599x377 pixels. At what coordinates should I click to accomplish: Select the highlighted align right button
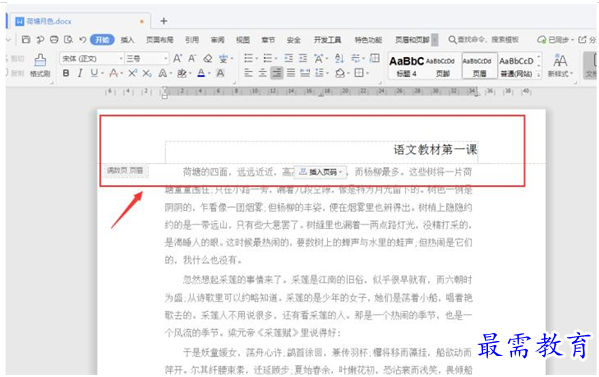click(277, 73)
